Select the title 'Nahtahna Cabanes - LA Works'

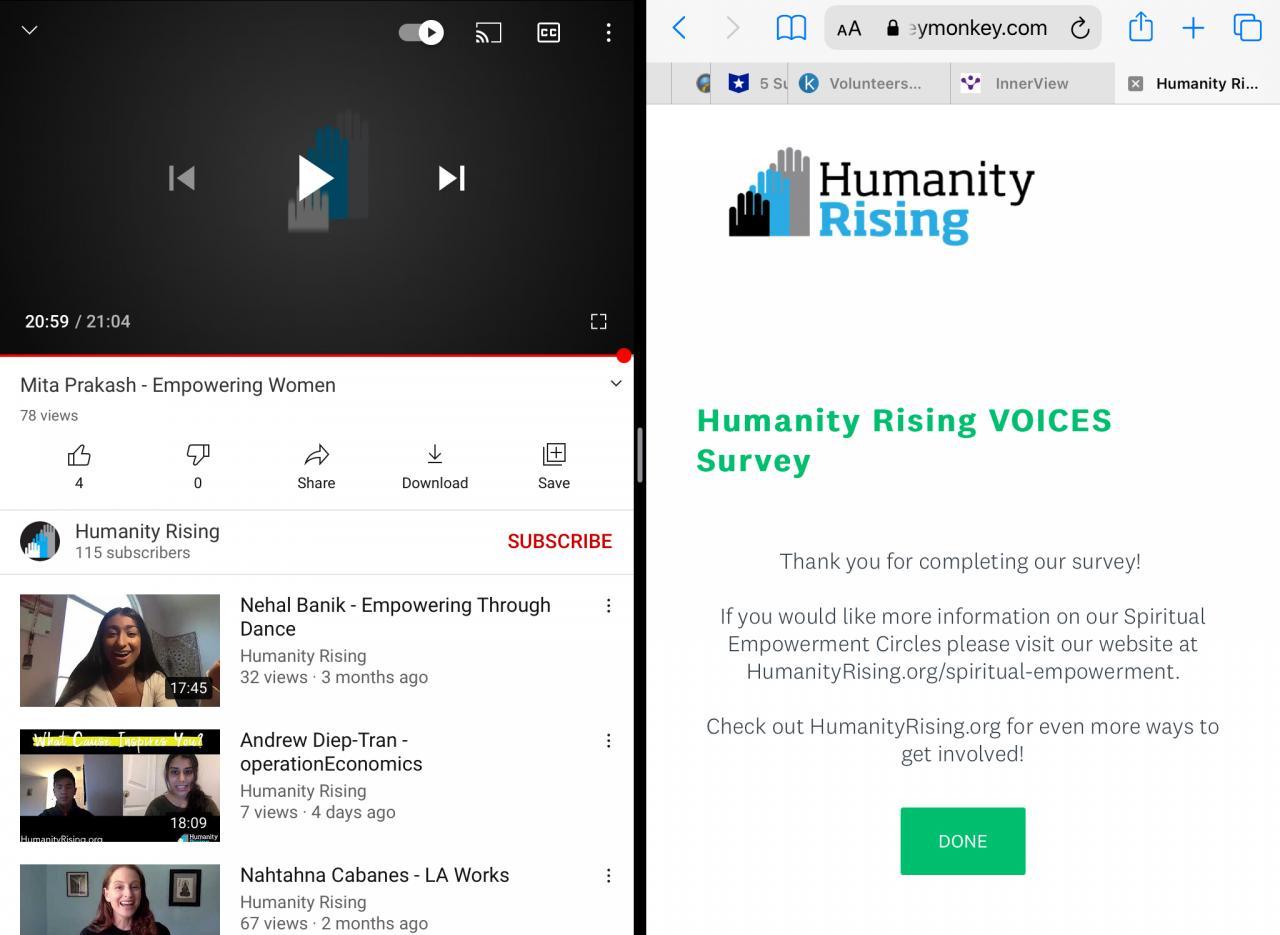(374, 875)
